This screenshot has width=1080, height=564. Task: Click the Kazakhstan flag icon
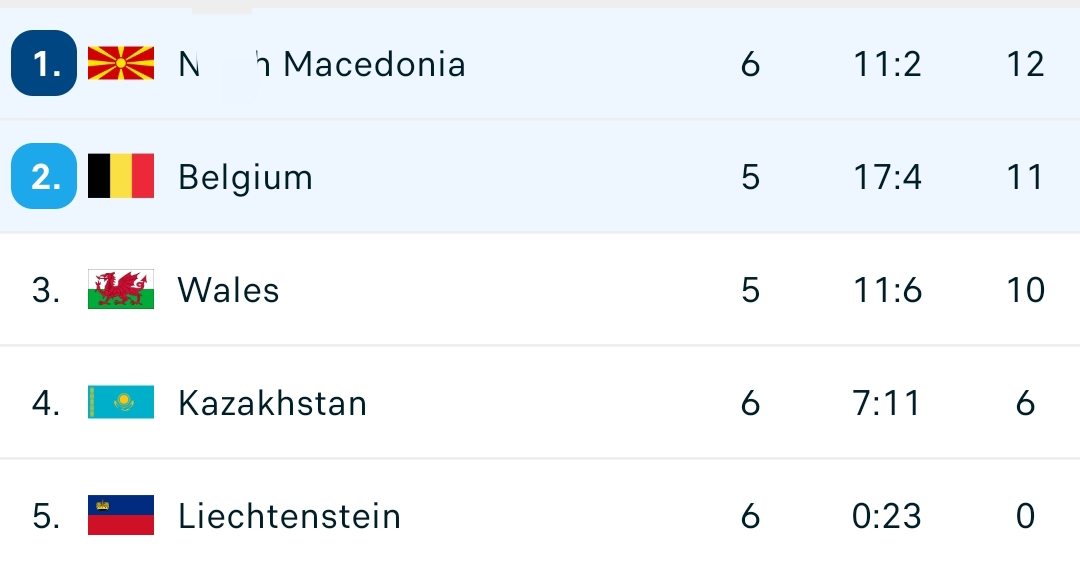pyautogui.click(x=121, y=403)
